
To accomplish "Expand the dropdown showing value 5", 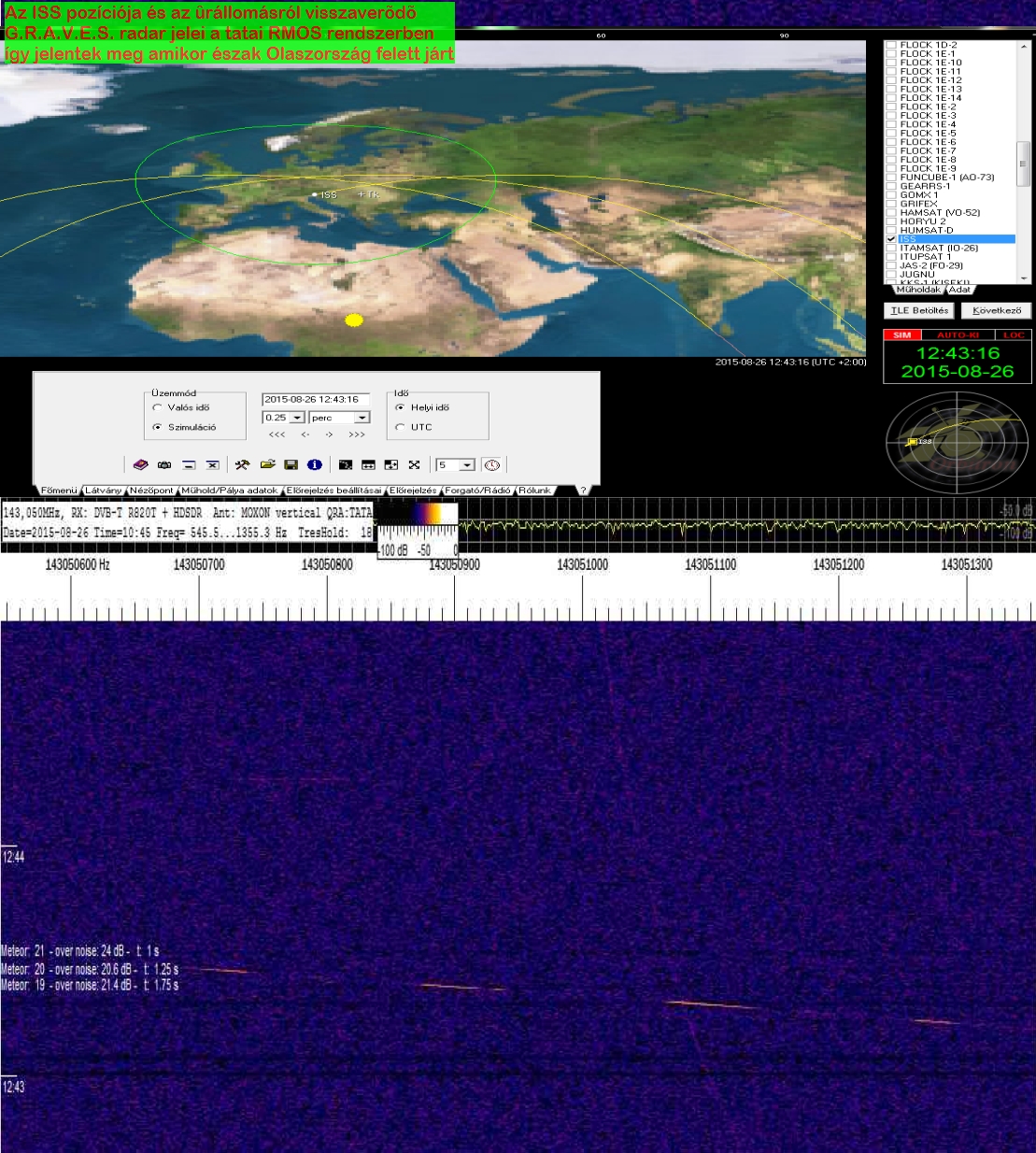I will click(467, 465).
